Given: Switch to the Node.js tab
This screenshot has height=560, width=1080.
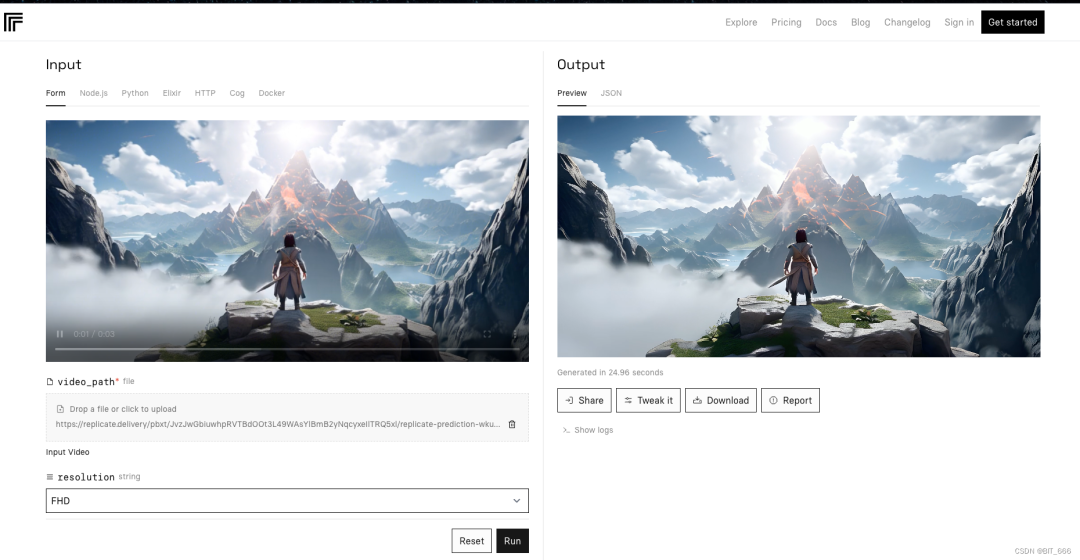Looking at the screenshot, I should [x=94, y=93].
